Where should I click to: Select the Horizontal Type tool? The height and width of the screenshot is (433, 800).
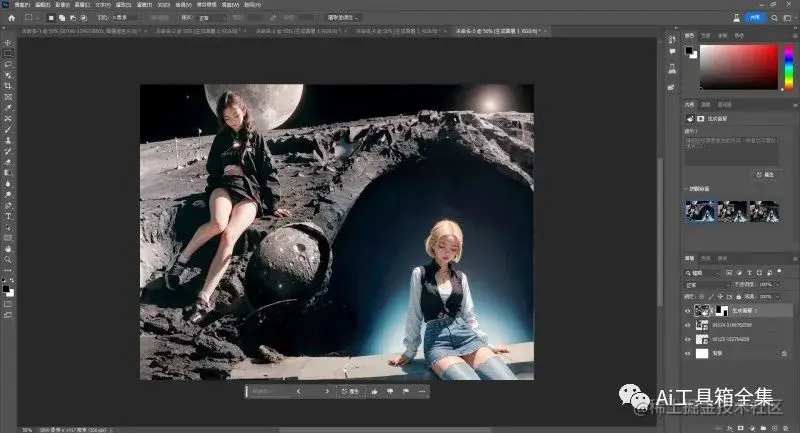pyautogui.click(x=8, y=215)
